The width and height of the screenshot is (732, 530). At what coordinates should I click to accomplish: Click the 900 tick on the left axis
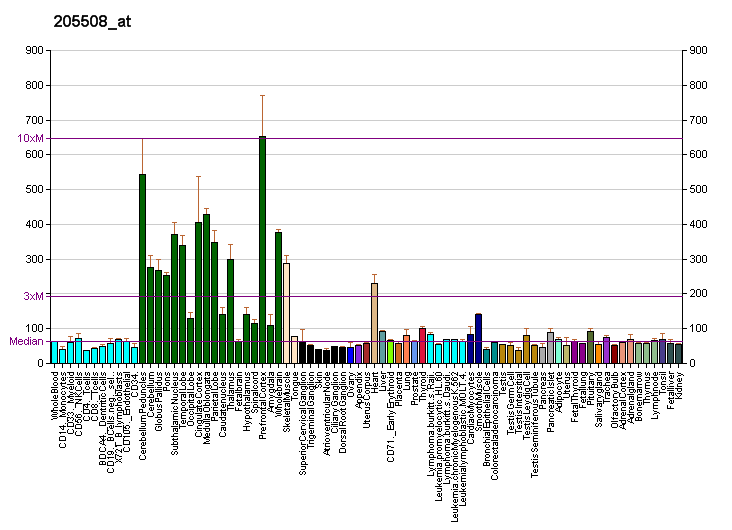(34, 50)
